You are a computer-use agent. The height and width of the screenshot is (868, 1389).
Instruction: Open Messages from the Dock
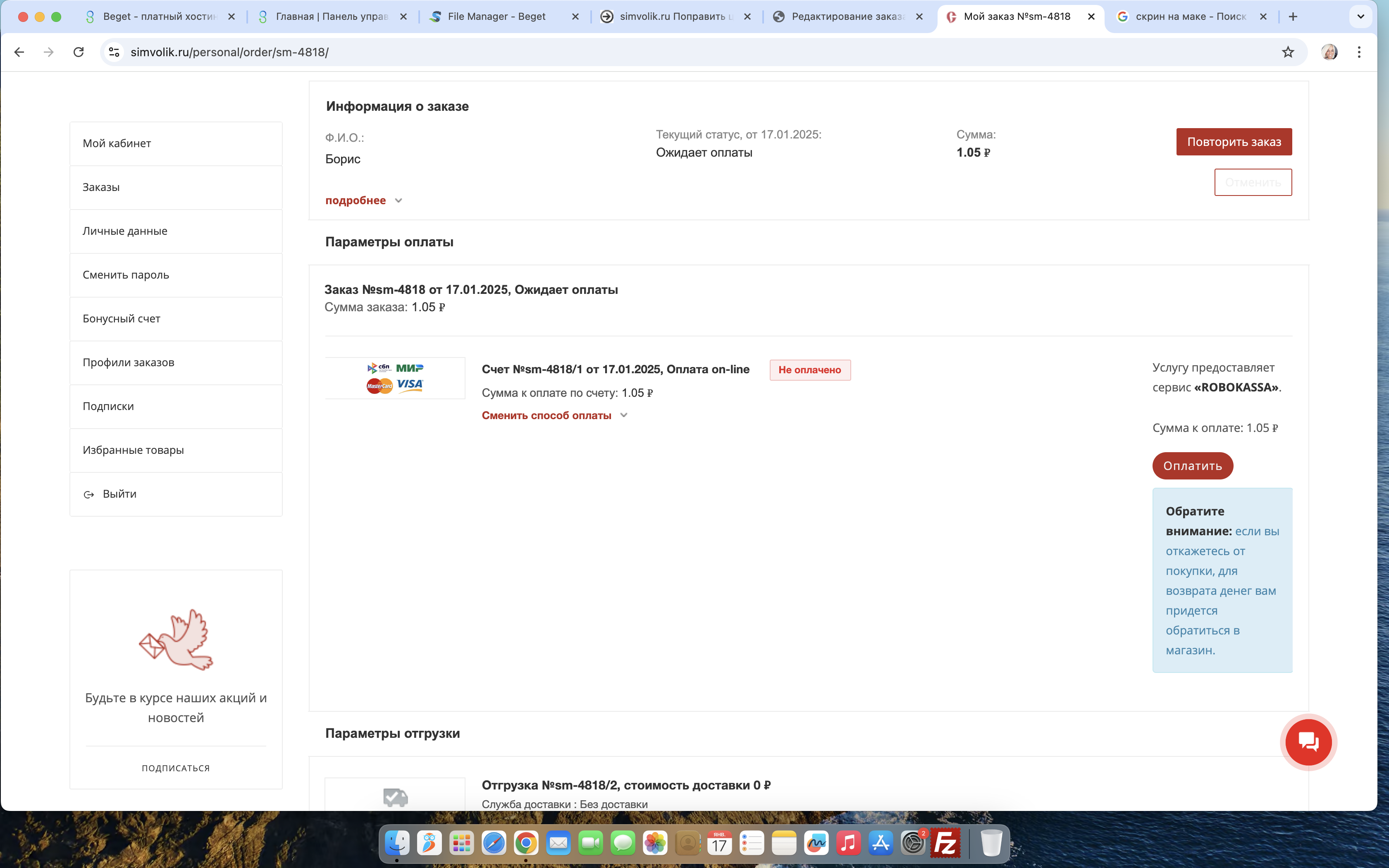coord(623,843)
